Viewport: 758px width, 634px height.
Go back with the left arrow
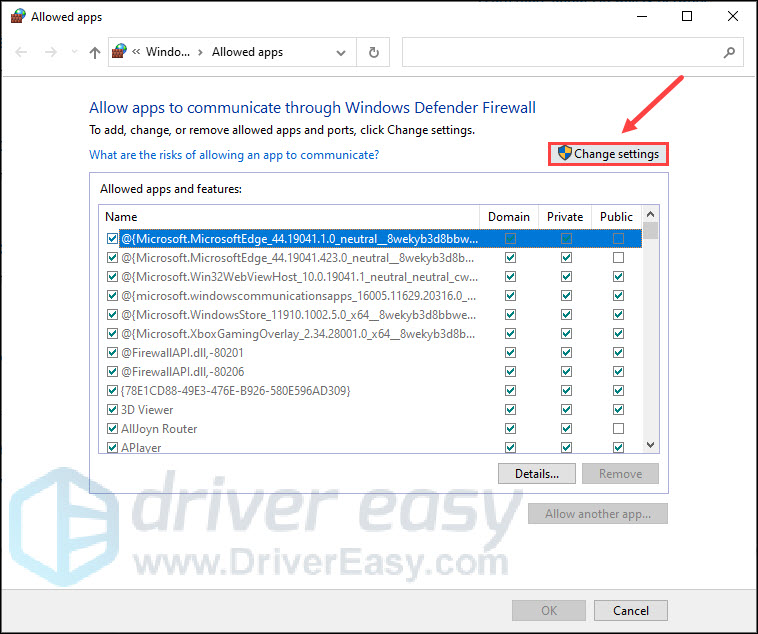tap(21, 52)
